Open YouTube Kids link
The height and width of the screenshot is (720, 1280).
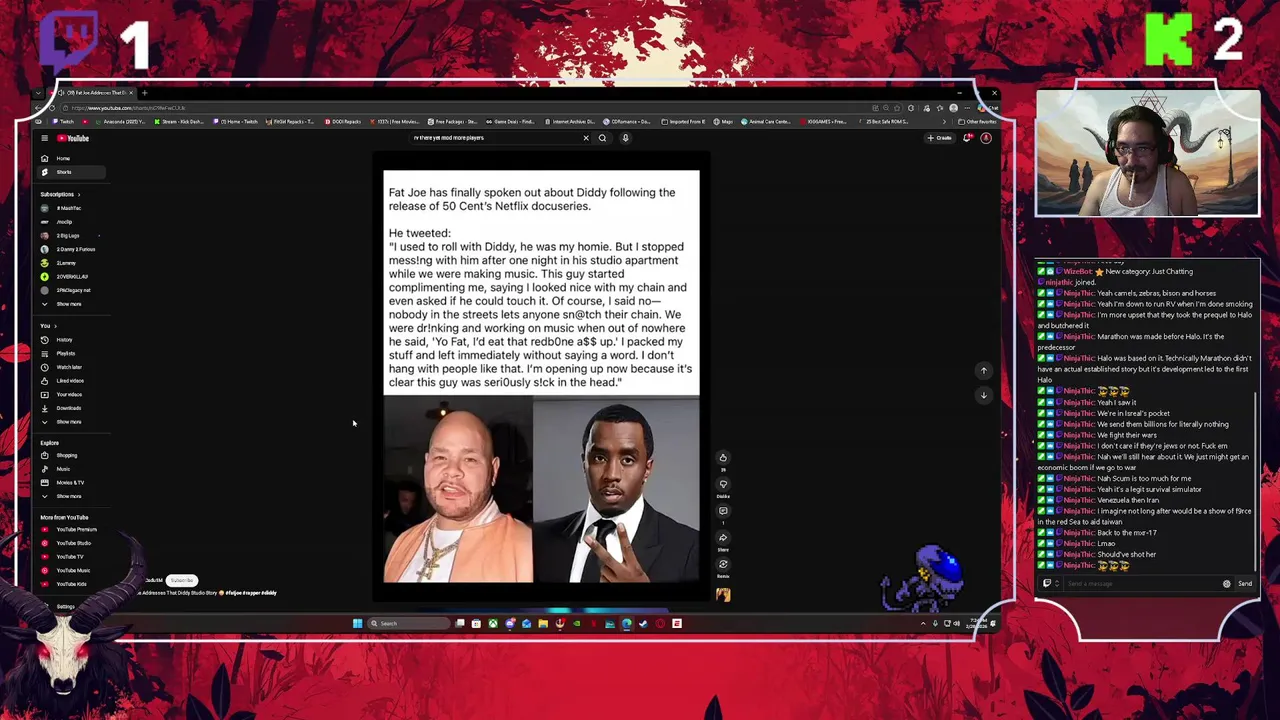coord(72,584)
